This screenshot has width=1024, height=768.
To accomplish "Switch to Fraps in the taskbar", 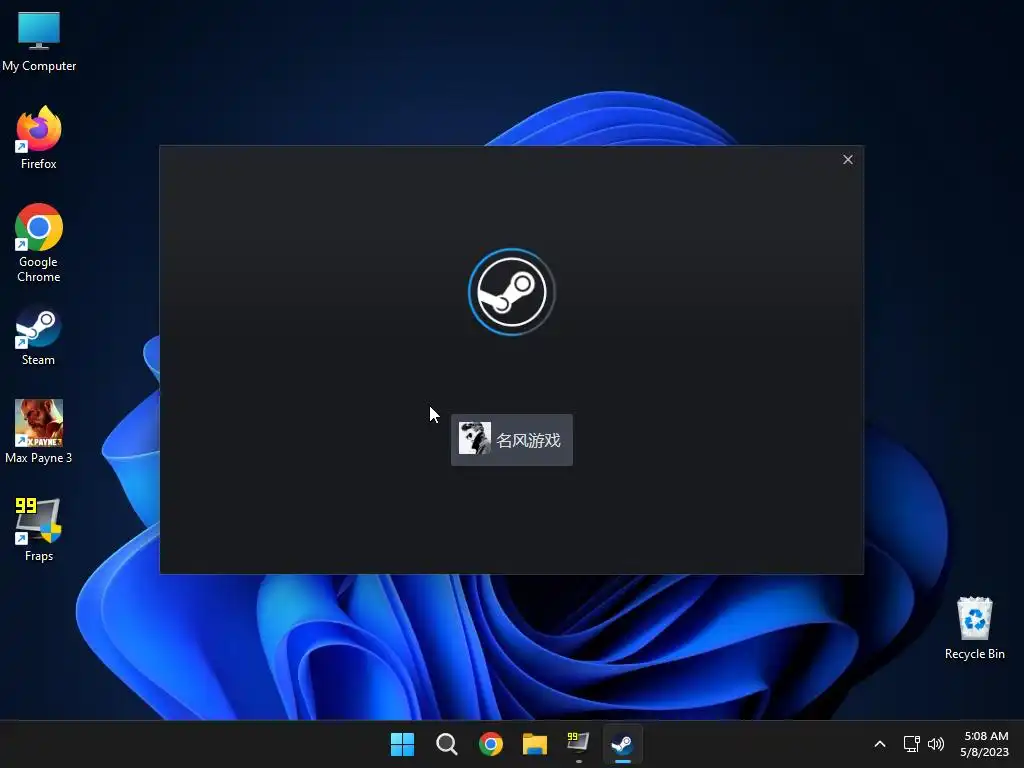I will [x=578, y=744].
